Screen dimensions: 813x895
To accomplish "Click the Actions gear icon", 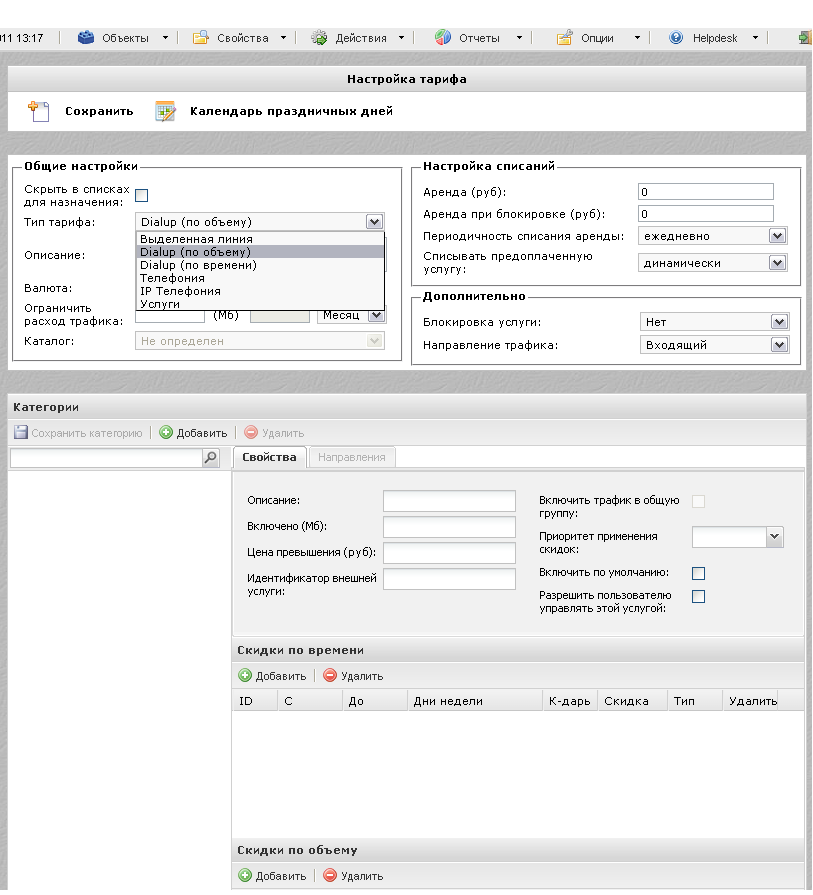I will click(x=319, y=38).
